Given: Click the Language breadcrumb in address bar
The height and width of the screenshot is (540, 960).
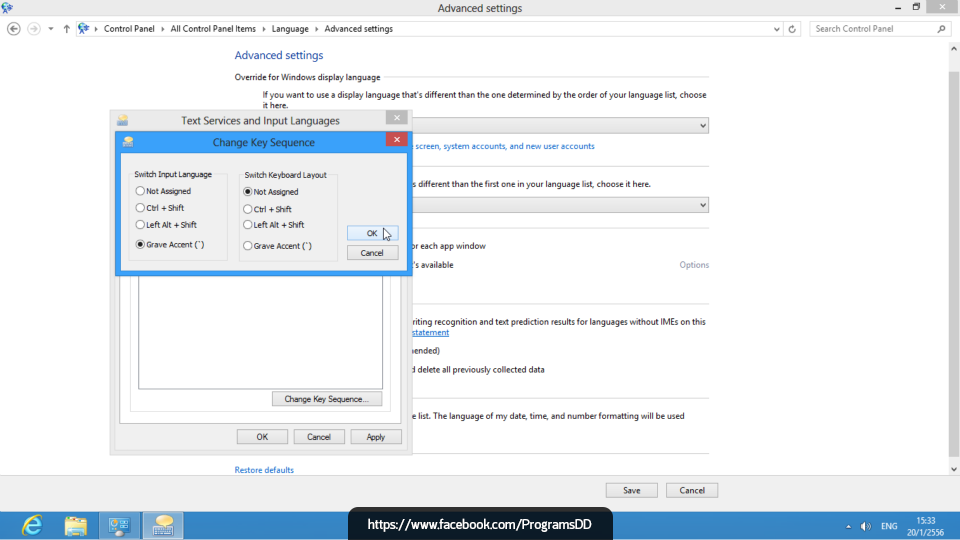Looking at the screenshot, I should [x=291, y=29].
